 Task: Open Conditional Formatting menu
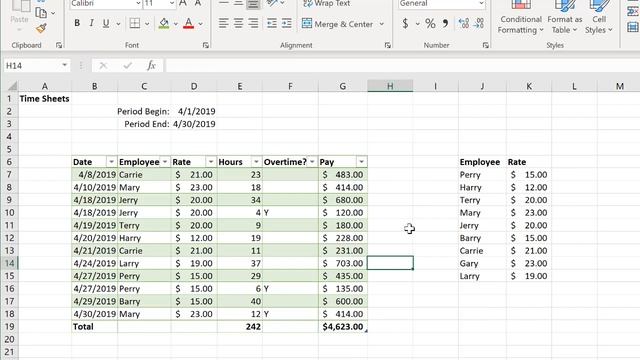(521, 18)
